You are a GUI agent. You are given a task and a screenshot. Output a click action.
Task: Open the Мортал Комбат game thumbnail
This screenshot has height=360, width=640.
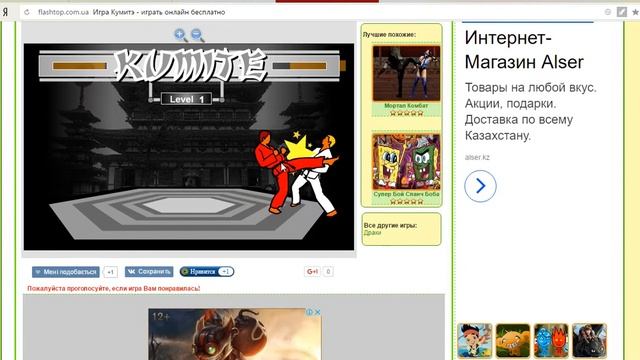pyautogui.click(x=406, y=73)
